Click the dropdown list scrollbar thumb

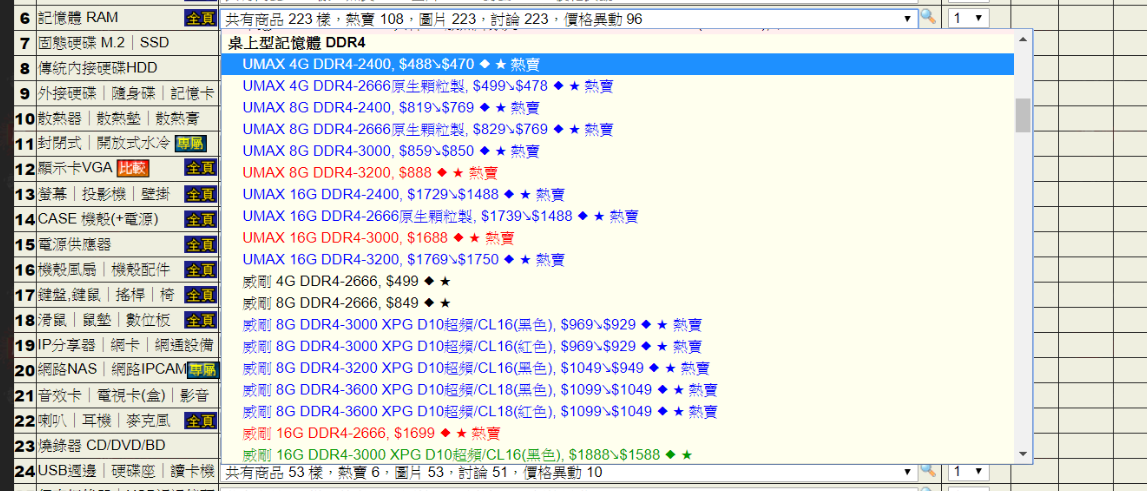pos(1022,115)
